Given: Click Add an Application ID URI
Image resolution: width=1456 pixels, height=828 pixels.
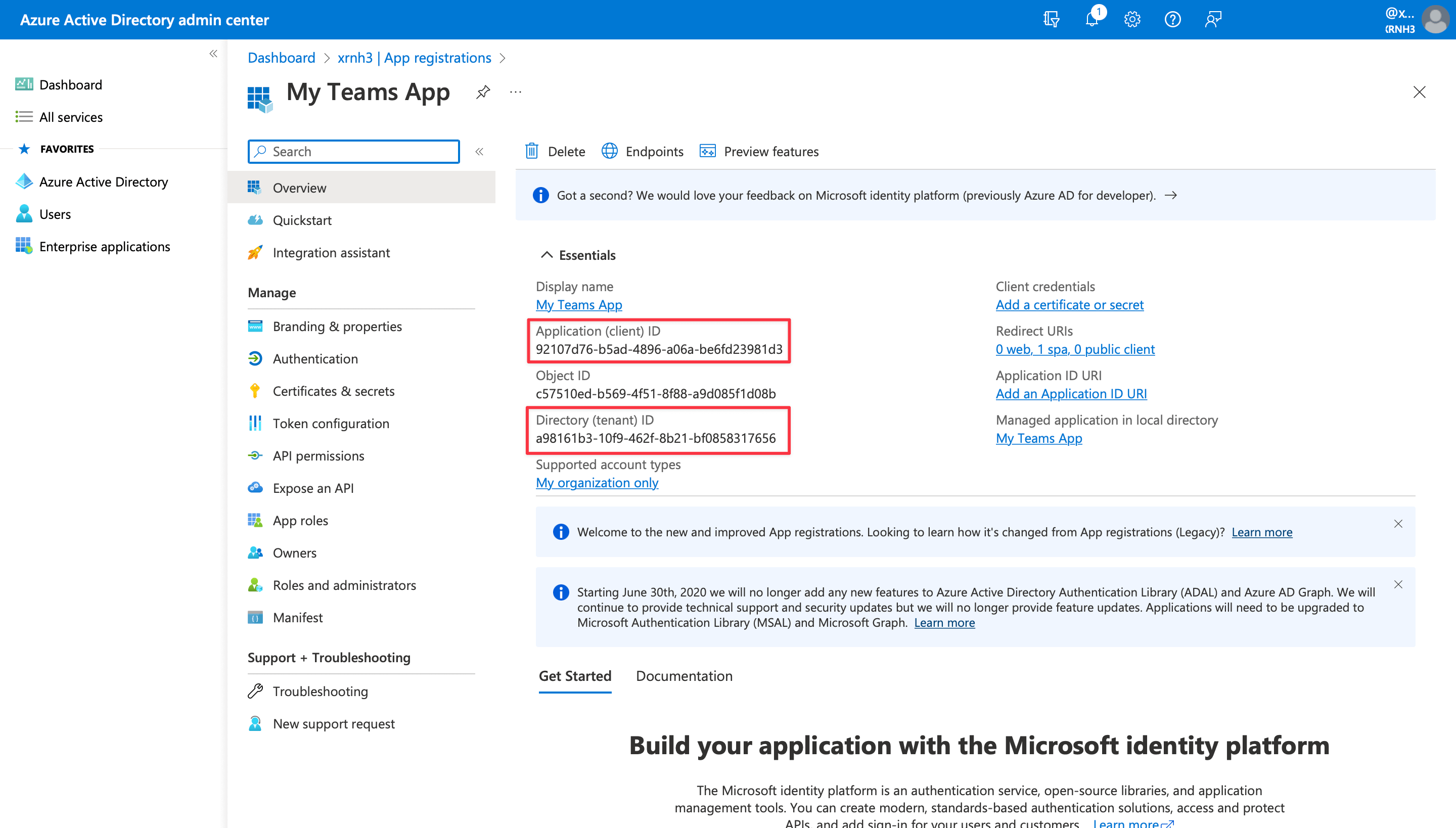Looking at the screenshot, I should (1071, 393).
